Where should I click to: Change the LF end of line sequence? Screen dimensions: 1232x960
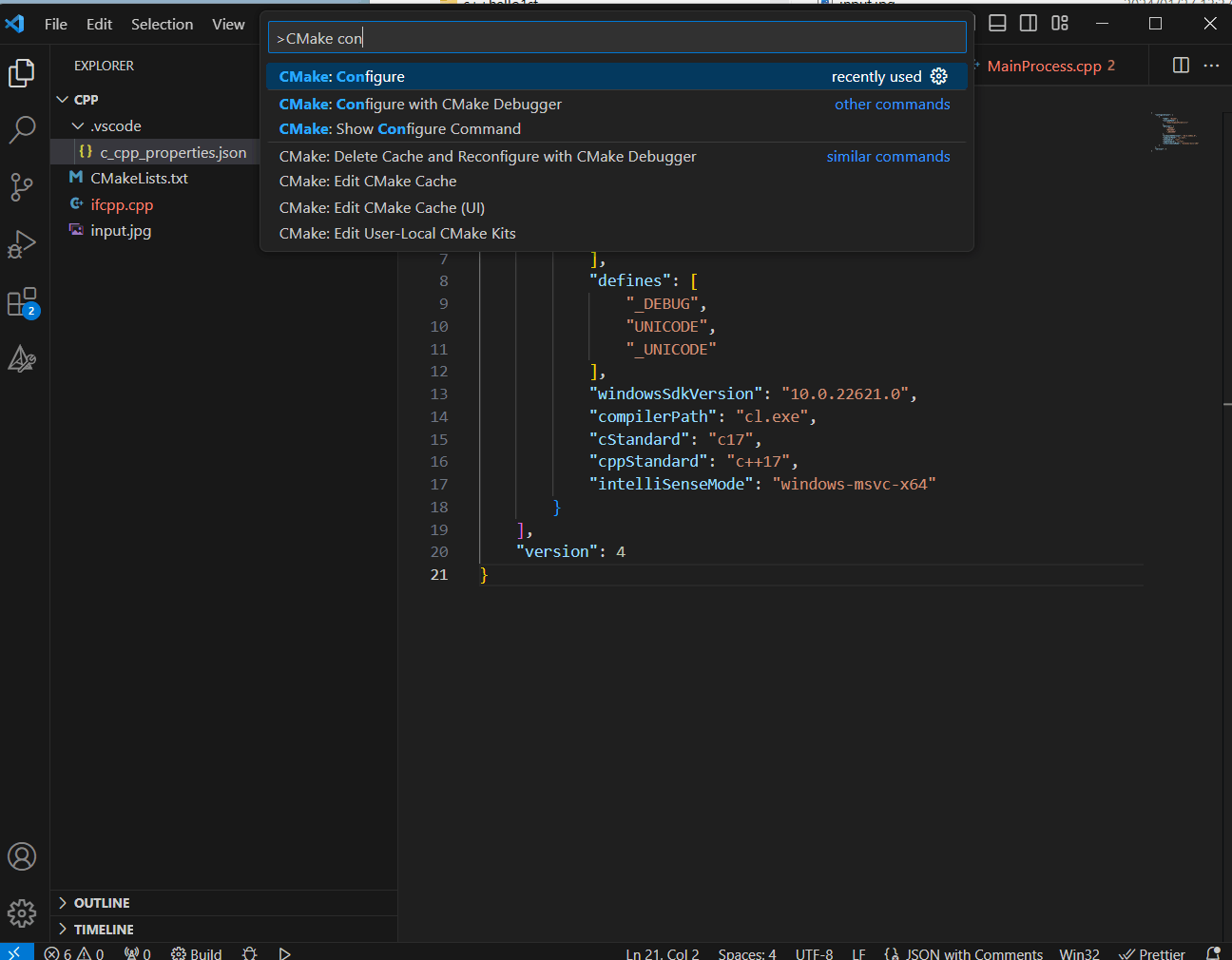[x=858, y=953]
